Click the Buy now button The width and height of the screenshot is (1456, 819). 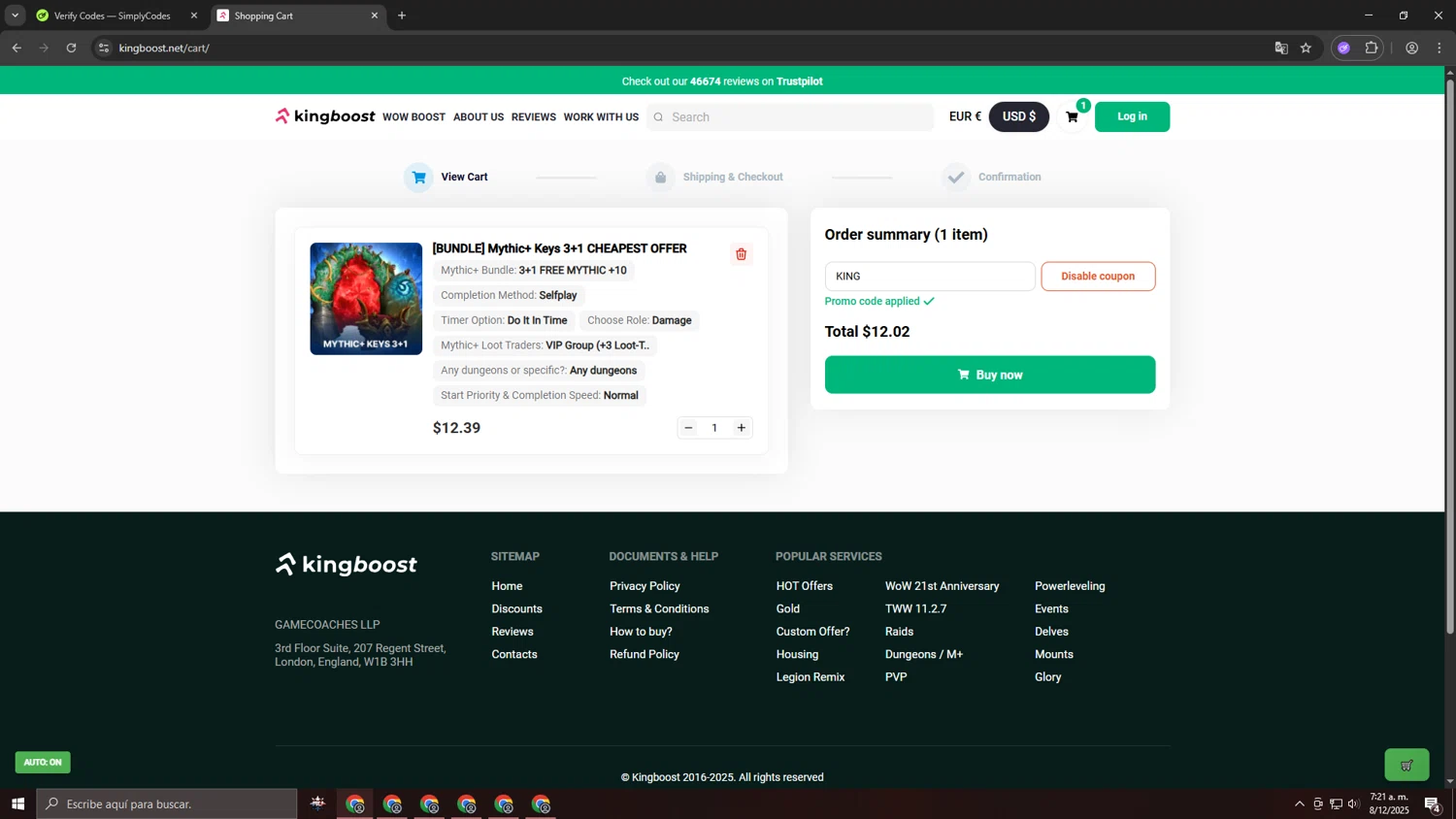[x=990, y=375]
